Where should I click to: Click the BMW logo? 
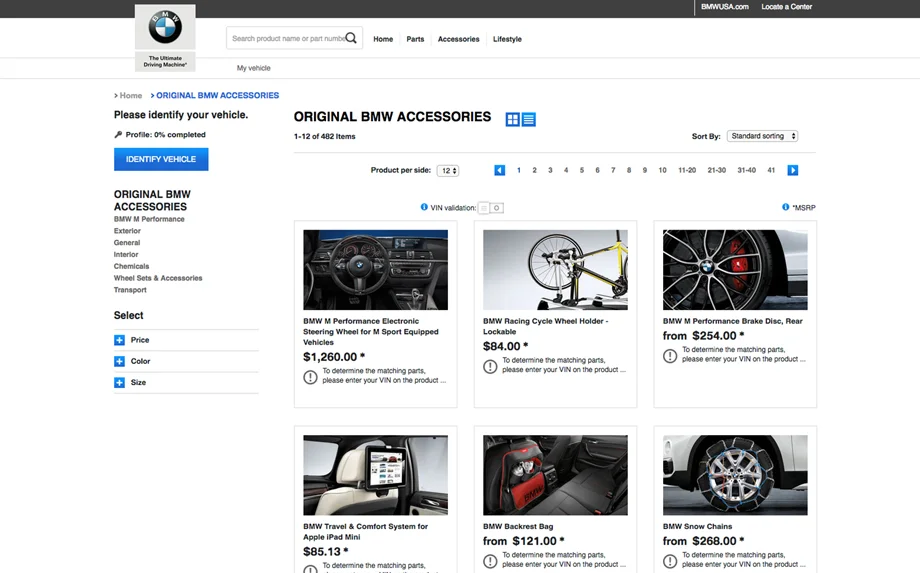tap(165, 27)
